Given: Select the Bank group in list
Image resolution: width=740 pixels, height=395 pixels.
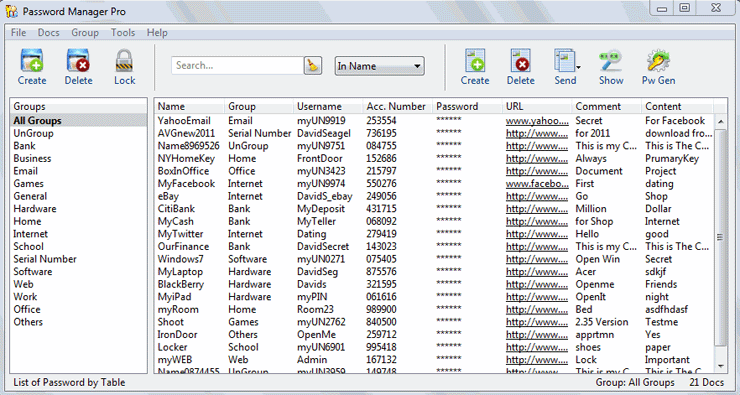Looking at the screenshot, I should click(25, 146).
